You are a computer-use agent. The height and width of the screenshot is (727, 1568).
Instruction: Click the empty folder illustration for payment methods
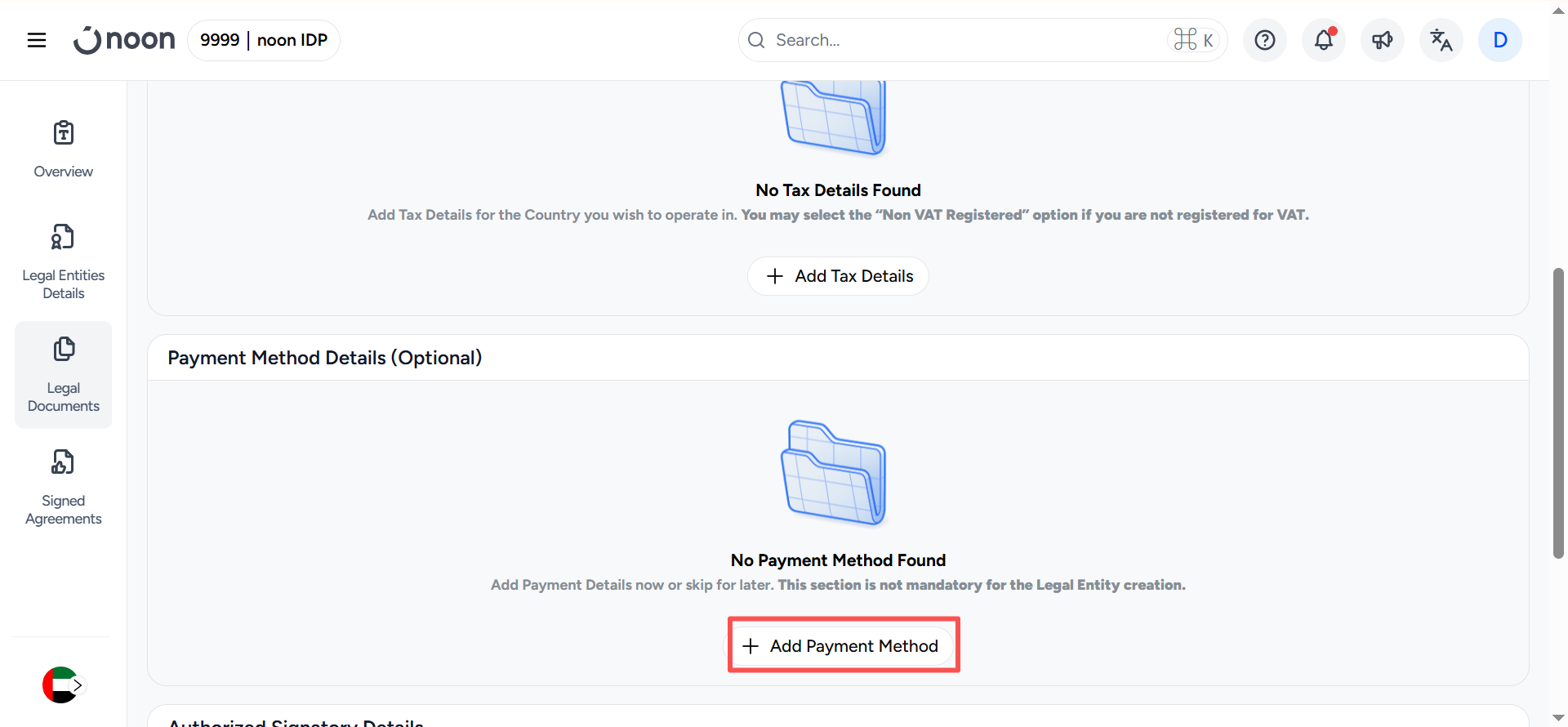[834, 472]
